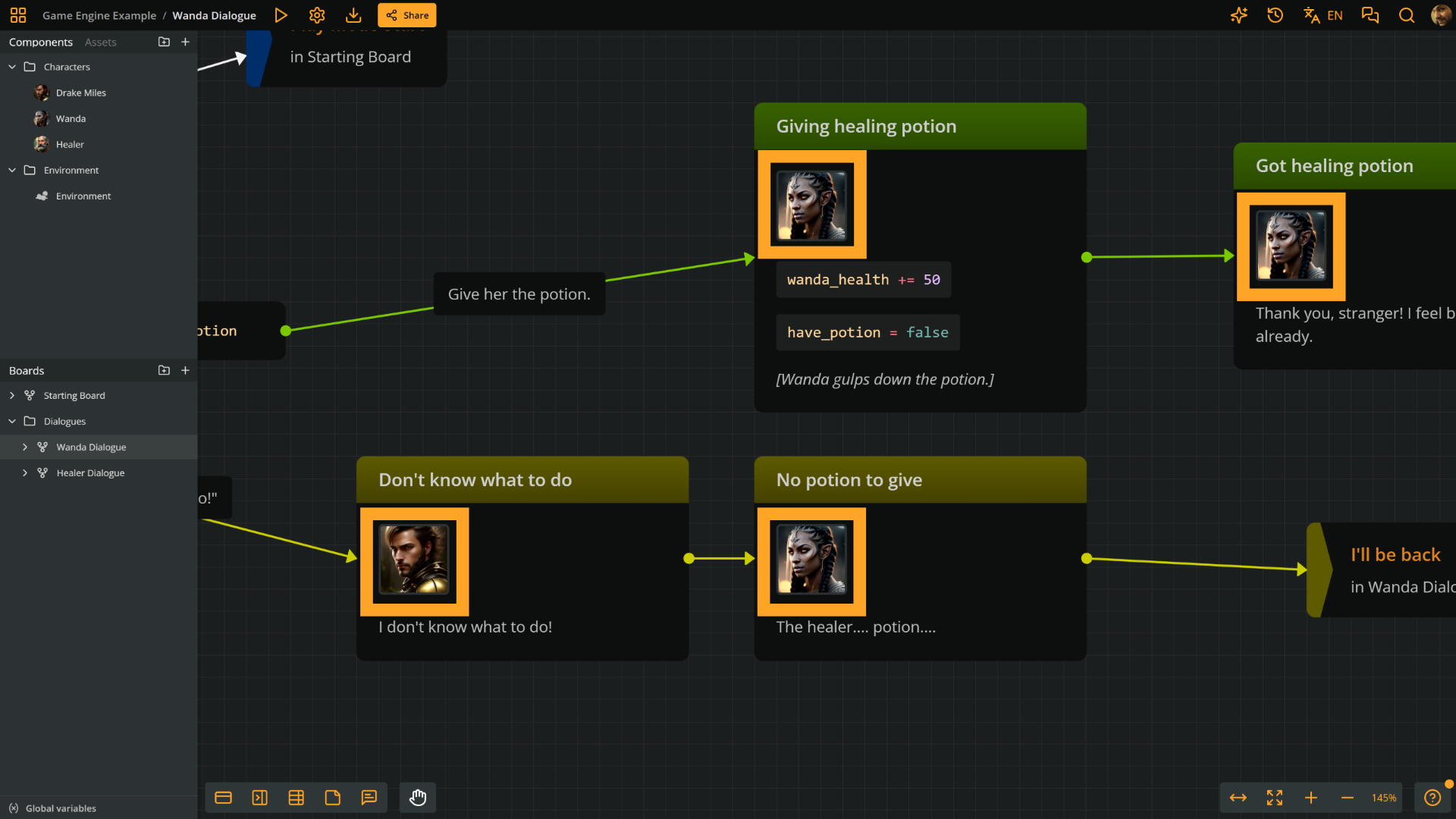
Task: Select the Components tab
Action: [x=41, y=42]
